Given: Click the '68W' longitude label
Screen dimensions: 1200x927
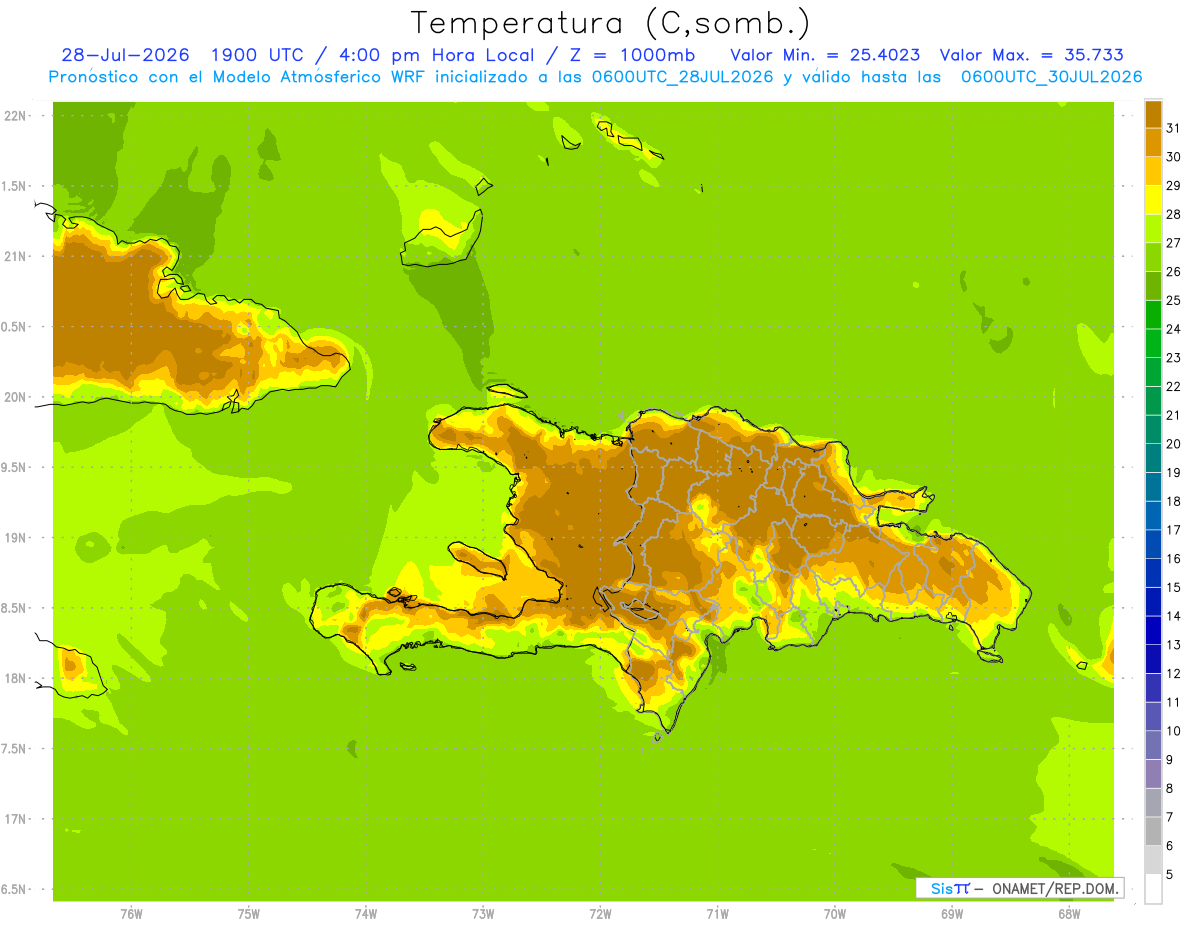Looking at the screenshot, I should click(x=1069, y=914).
